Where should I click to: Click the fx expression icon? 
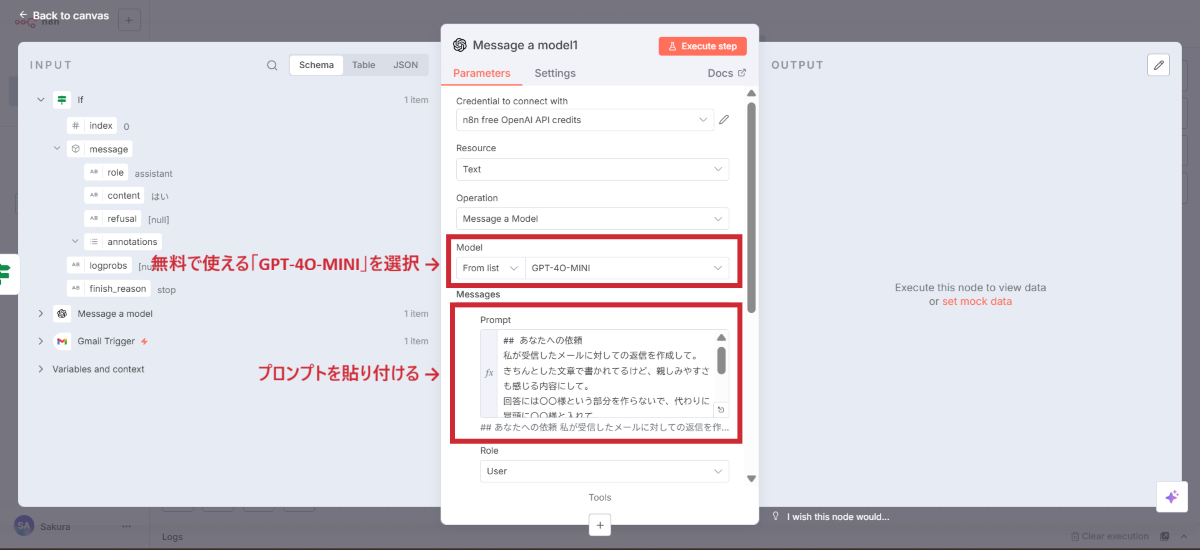coord(489,373)
